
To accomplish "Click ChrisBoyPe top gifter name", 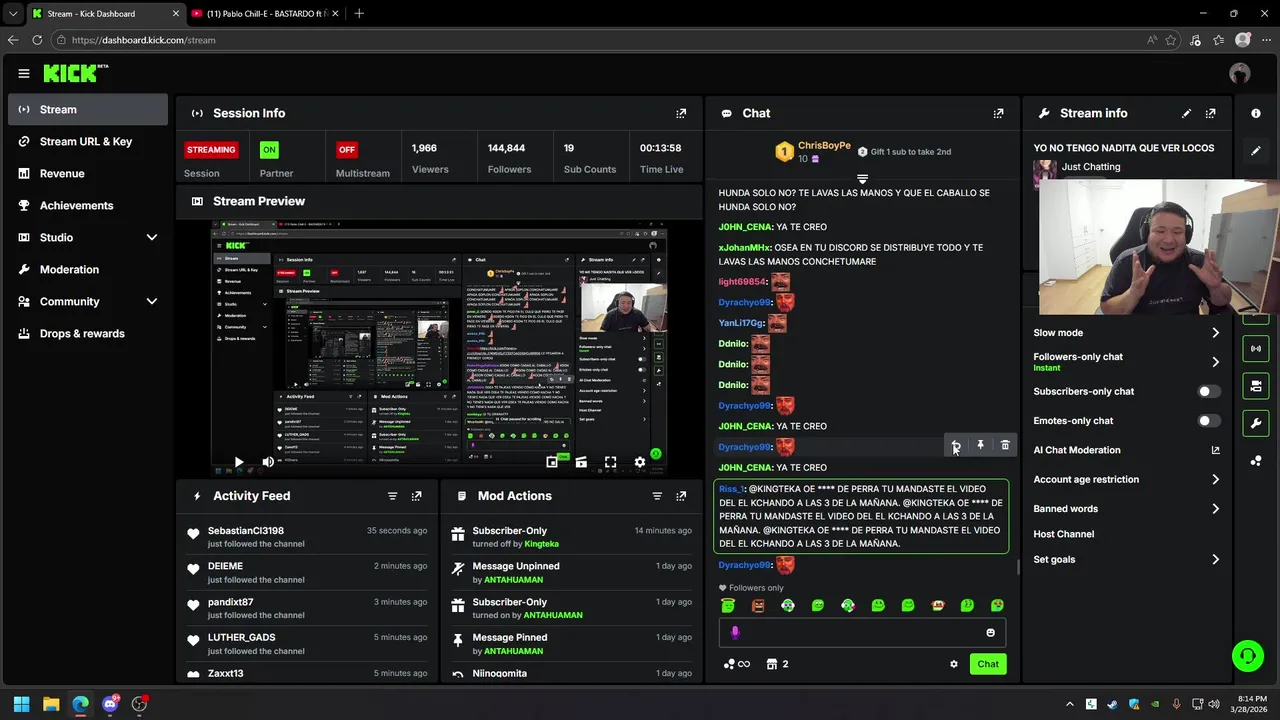I will pyautogui.click(x=824, y=146).
